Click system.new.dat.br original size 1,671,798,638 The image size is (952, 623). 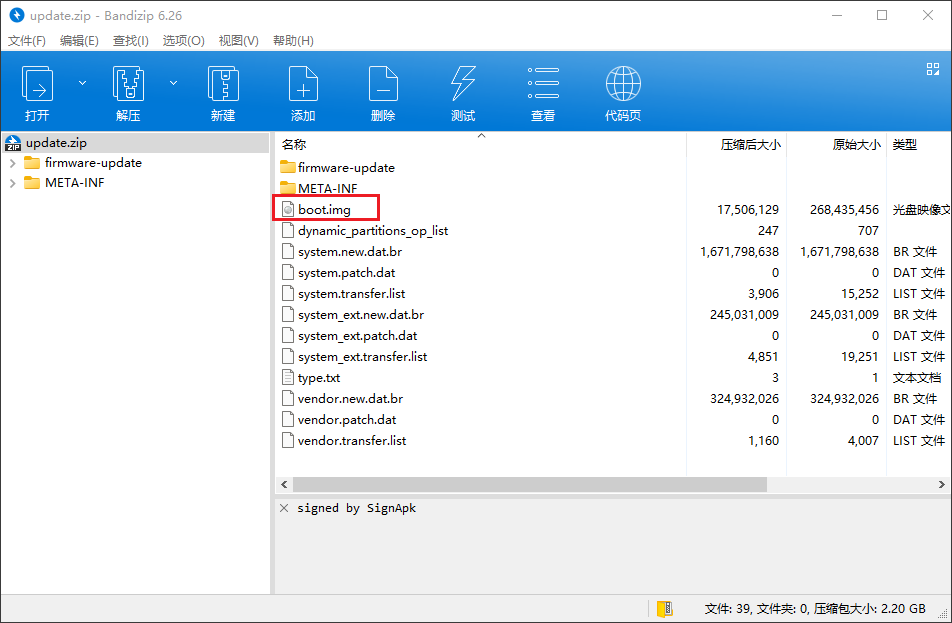point(839,251)
